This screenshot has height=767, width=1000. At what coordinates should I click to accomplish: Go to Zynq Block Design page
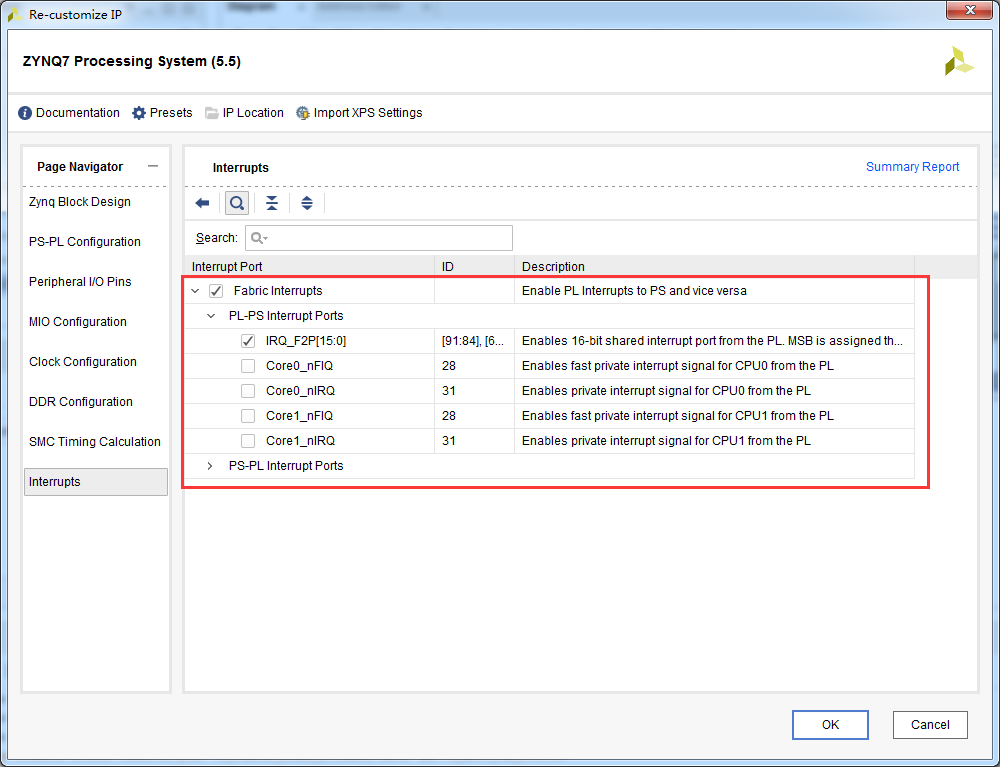80,202
